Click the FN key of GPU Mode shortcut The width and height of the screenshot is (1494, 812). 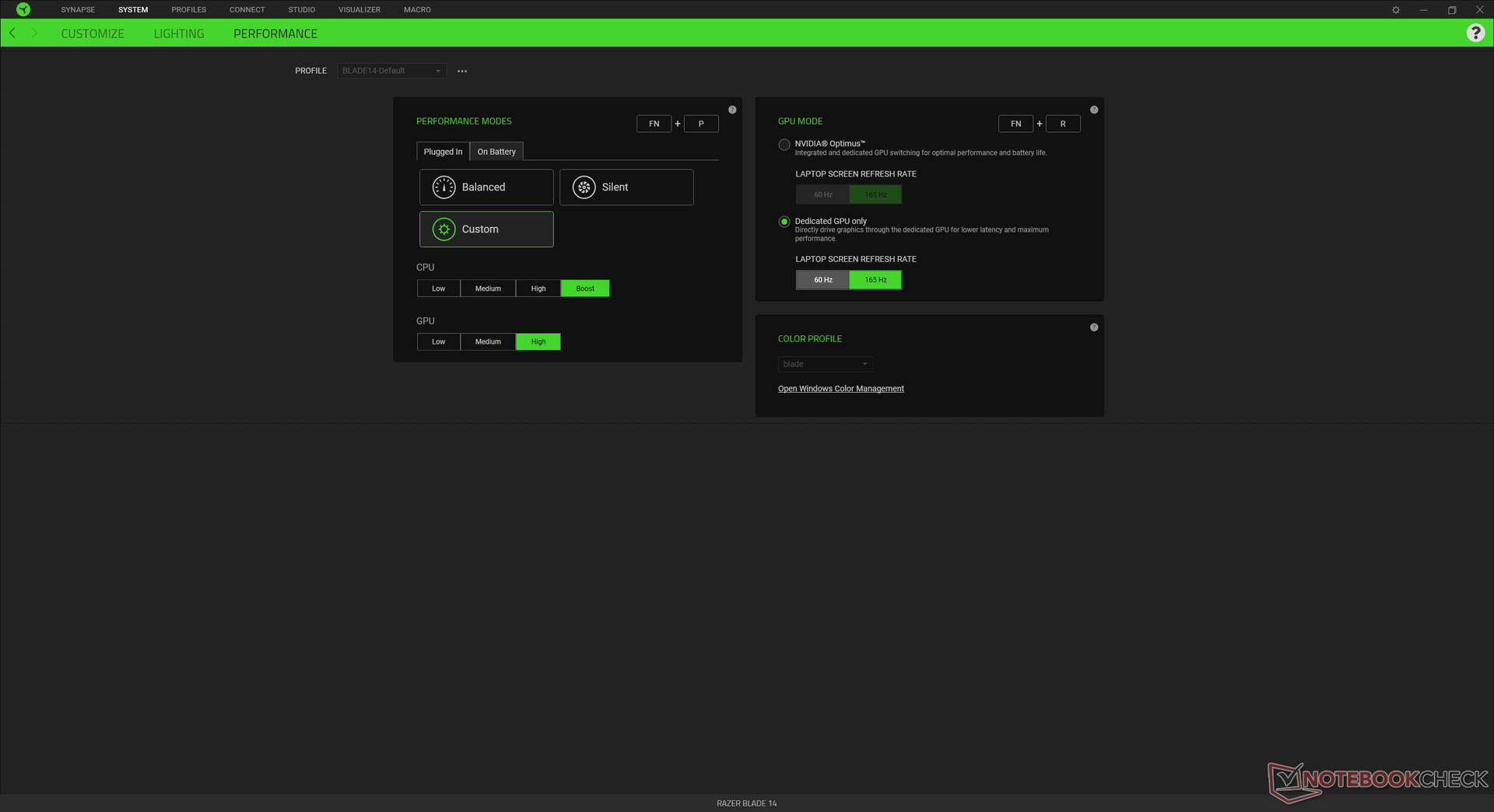click(1016, 124)
